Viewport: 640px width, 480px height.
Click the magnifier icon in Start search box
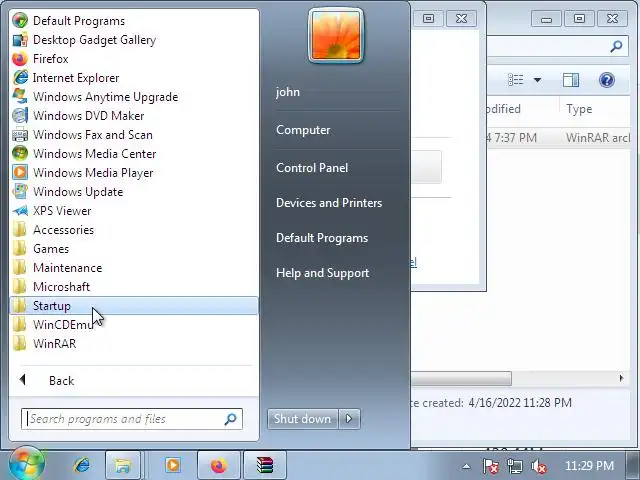(231, 419)
